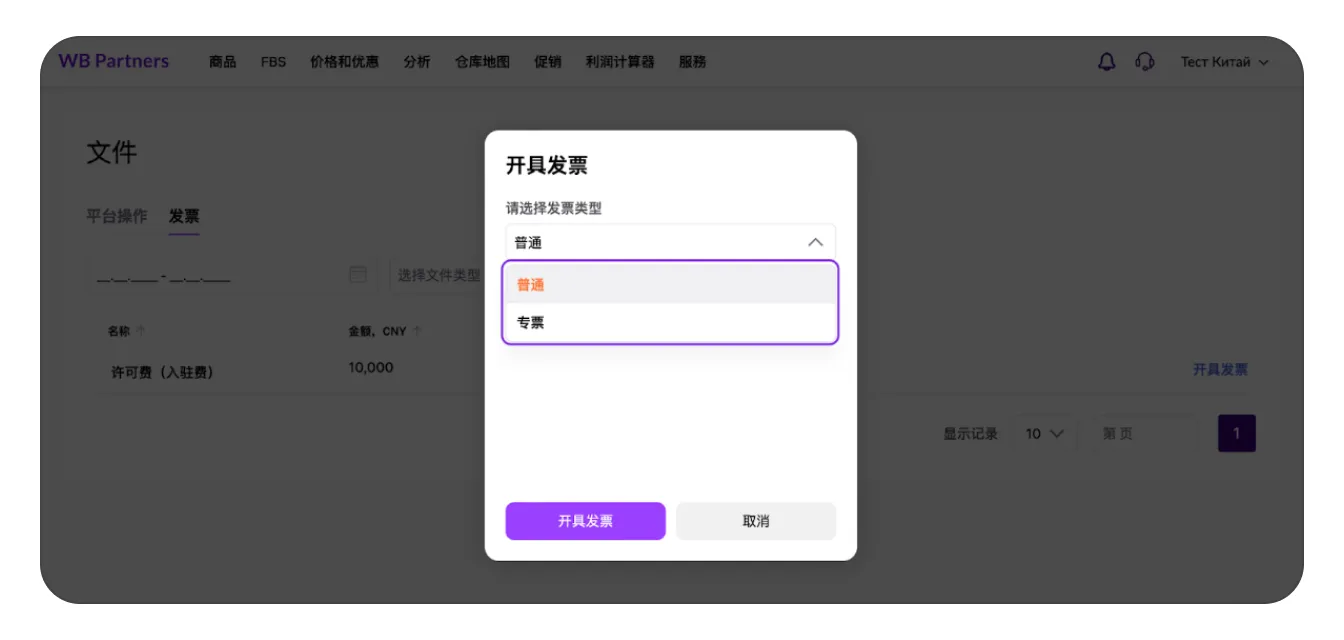The image size is (1344, 640).
Task: Open the 商品 menu
Action: [x=222, y=62]
